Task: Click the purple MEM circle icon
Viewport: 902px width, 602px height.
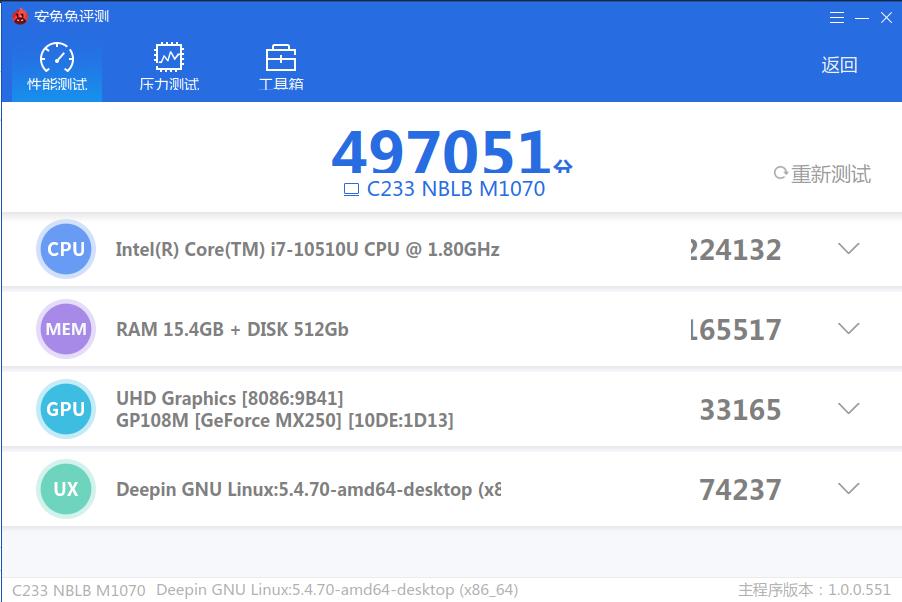Action: (66, 329)
